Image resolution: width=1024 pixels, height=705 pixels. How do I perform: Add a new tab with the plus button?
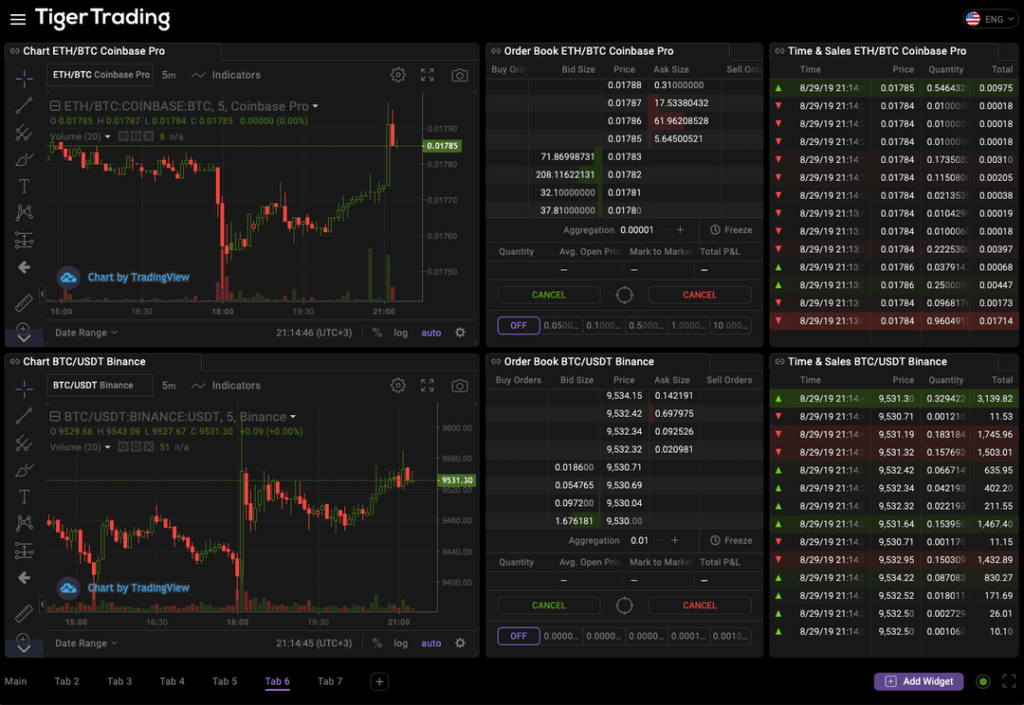379,682
